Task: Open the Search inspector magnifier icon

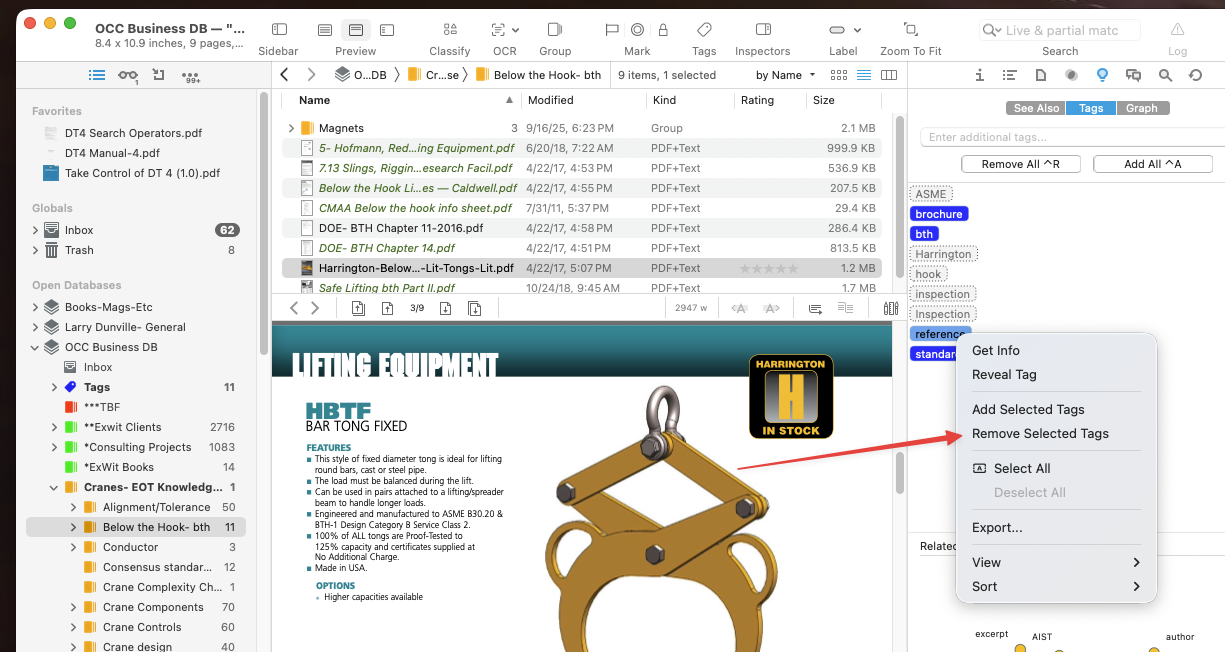Action: tap(1165, 75)
